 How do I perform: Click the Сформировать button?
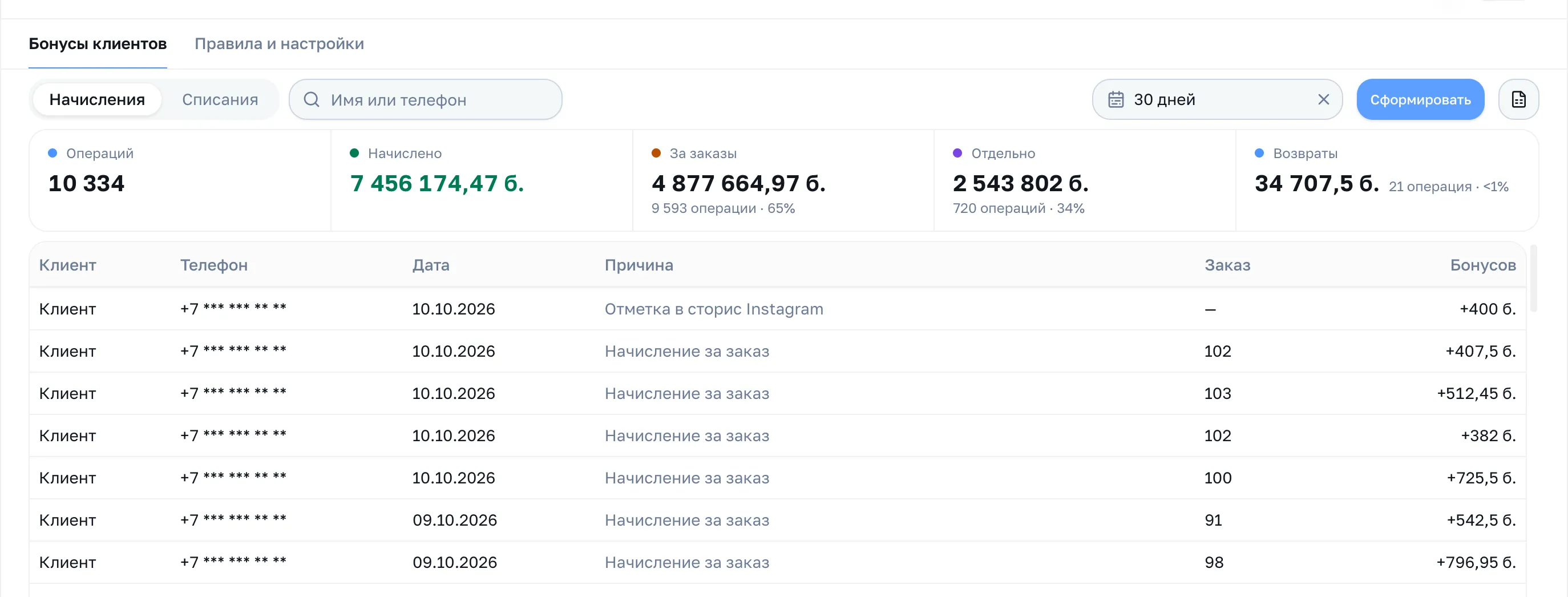[x=1420, y=99]
